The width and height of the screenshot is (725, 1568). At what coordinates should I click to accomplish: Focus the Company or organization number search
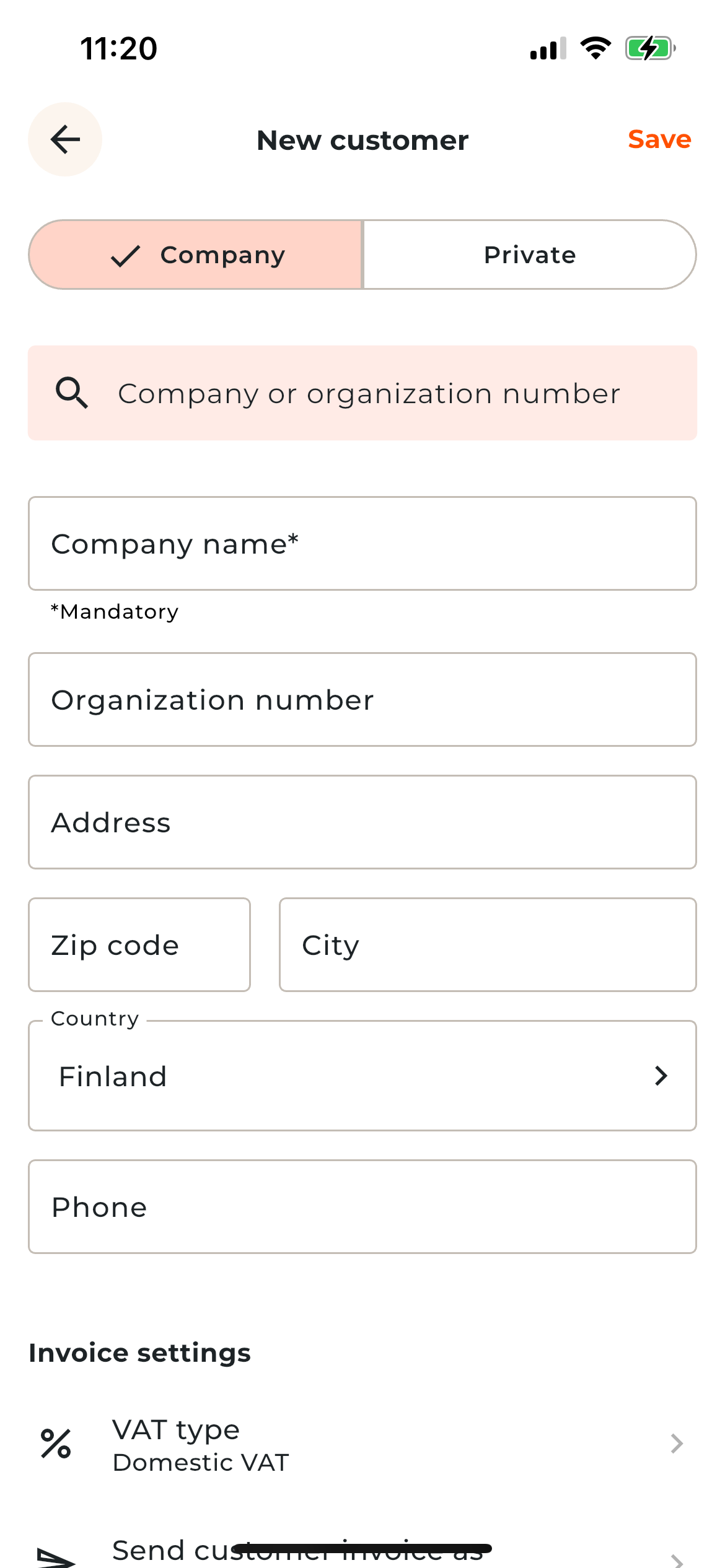369,393
